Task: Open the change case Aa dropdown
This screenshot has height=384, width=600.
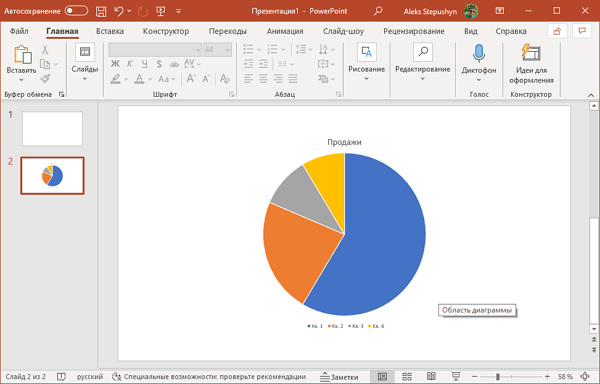Action: [166, 79]
